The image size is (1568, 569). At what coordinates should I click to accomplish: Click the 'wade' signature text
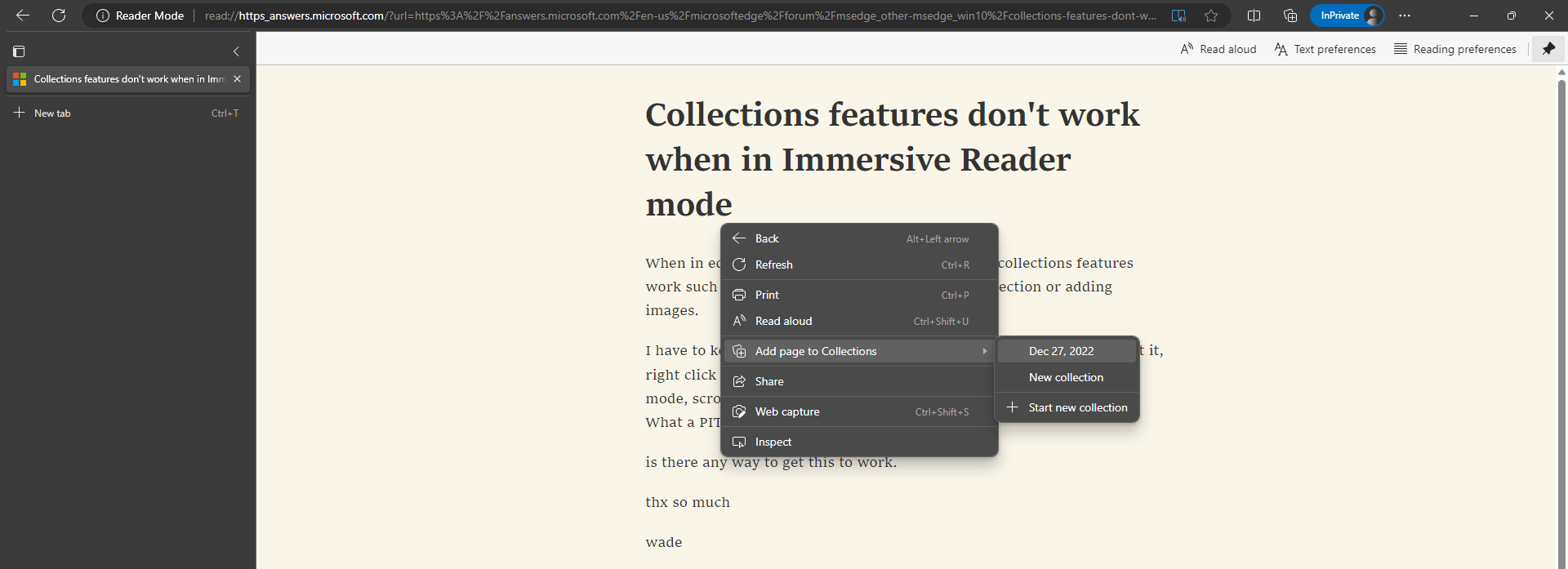(664, 542)
